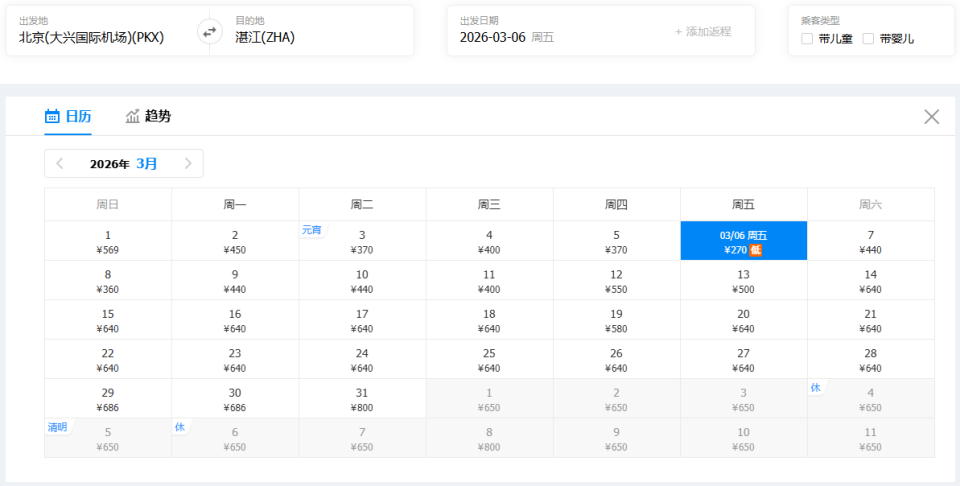The height and width of the screenshot is (486, 960).
Task: Select April 10 priced ¥650
Action: coord(744,438)
